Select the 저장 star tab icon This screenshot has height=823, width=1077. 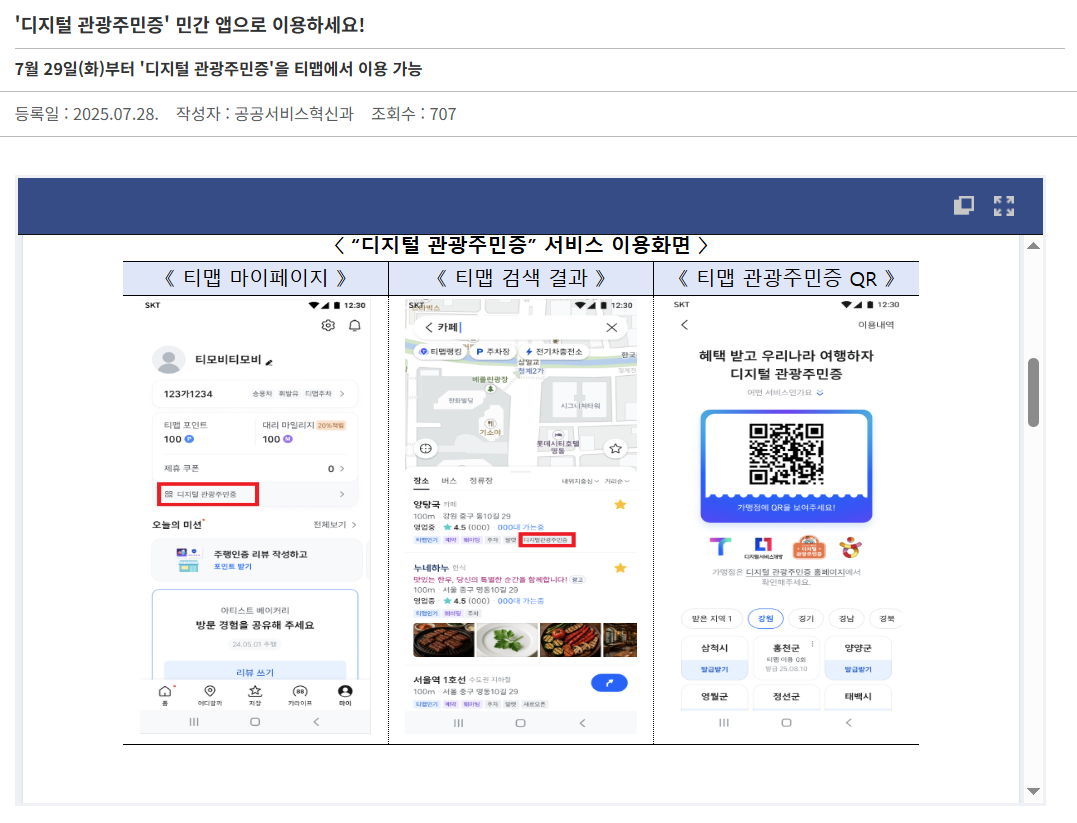point(255,695)
